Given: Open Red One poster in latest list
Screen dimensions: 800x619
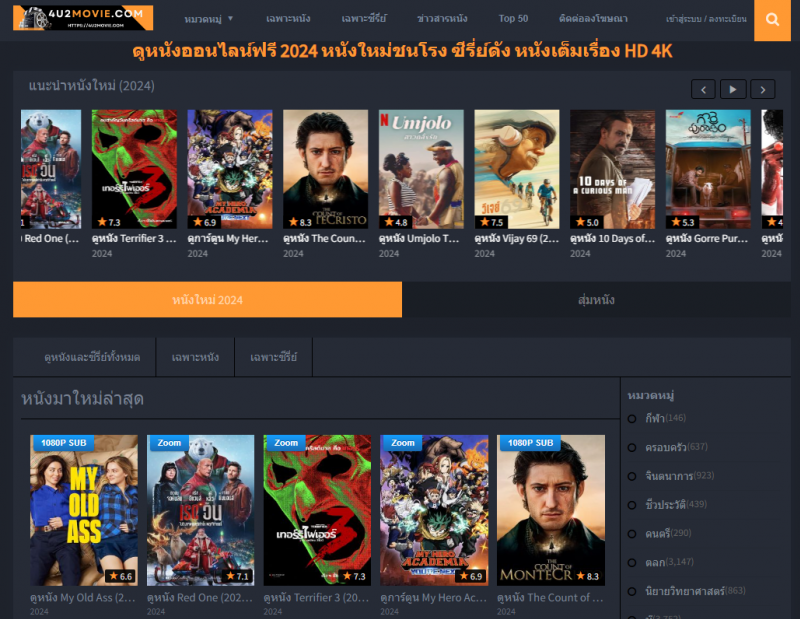Looking at the screenshot, I should click(x=201, y=510).
